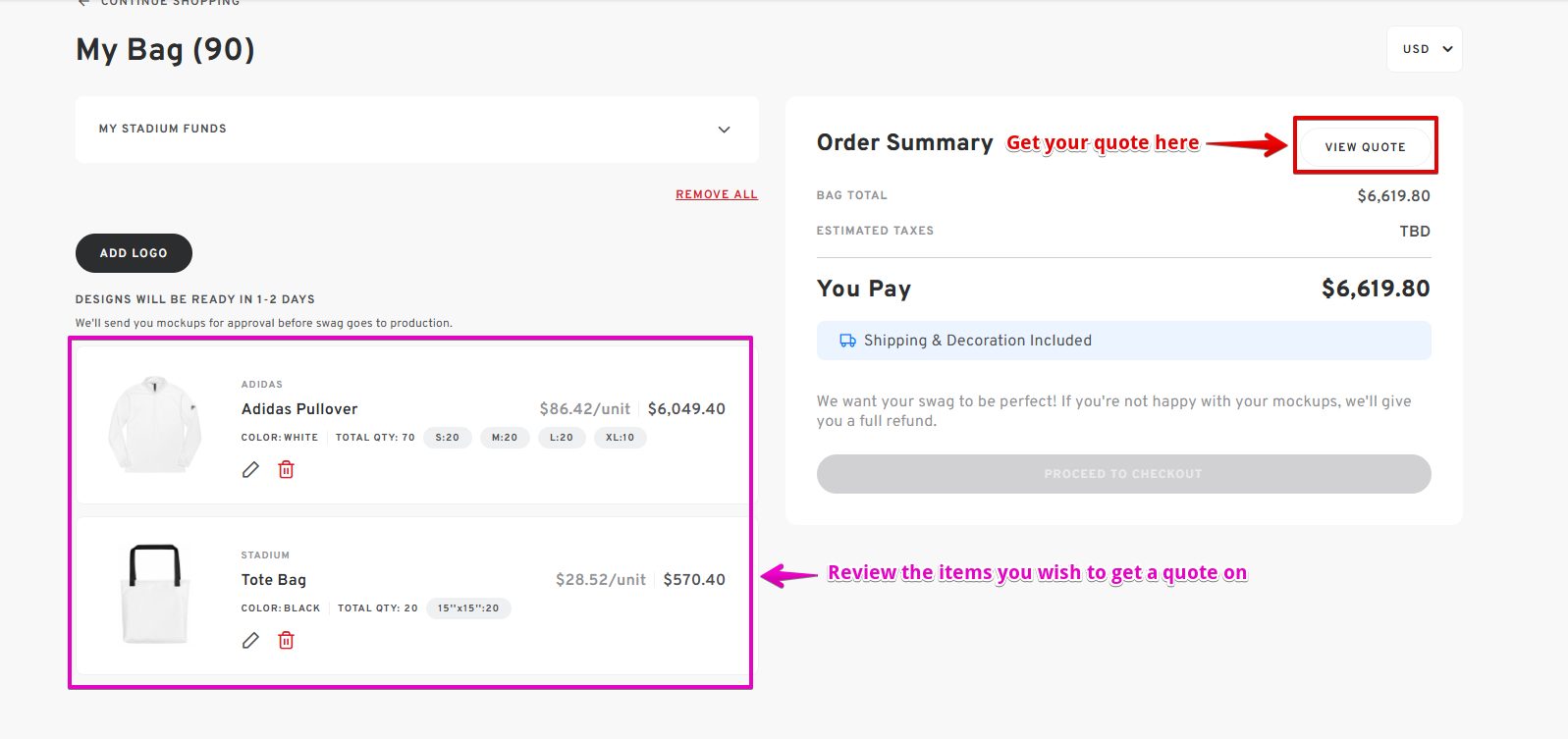This screenshot has height=739, width=1568.
Task: Delete the Adidas Pullover using trash icon
Action: pos(286,470)
